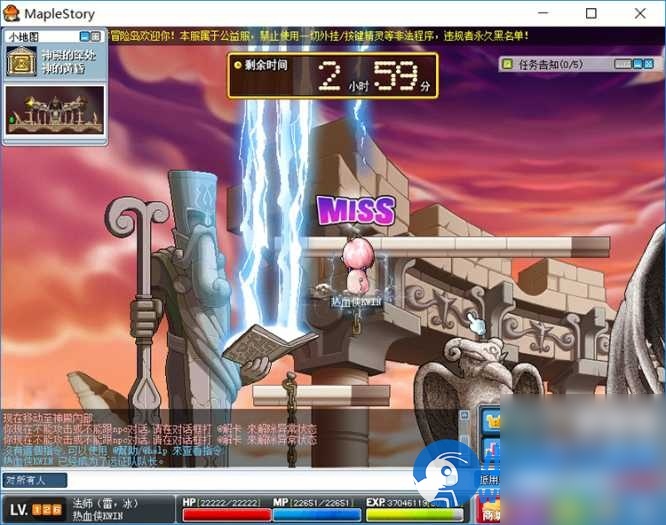Click the MapleStory window title icon

(x=12, y=13)
